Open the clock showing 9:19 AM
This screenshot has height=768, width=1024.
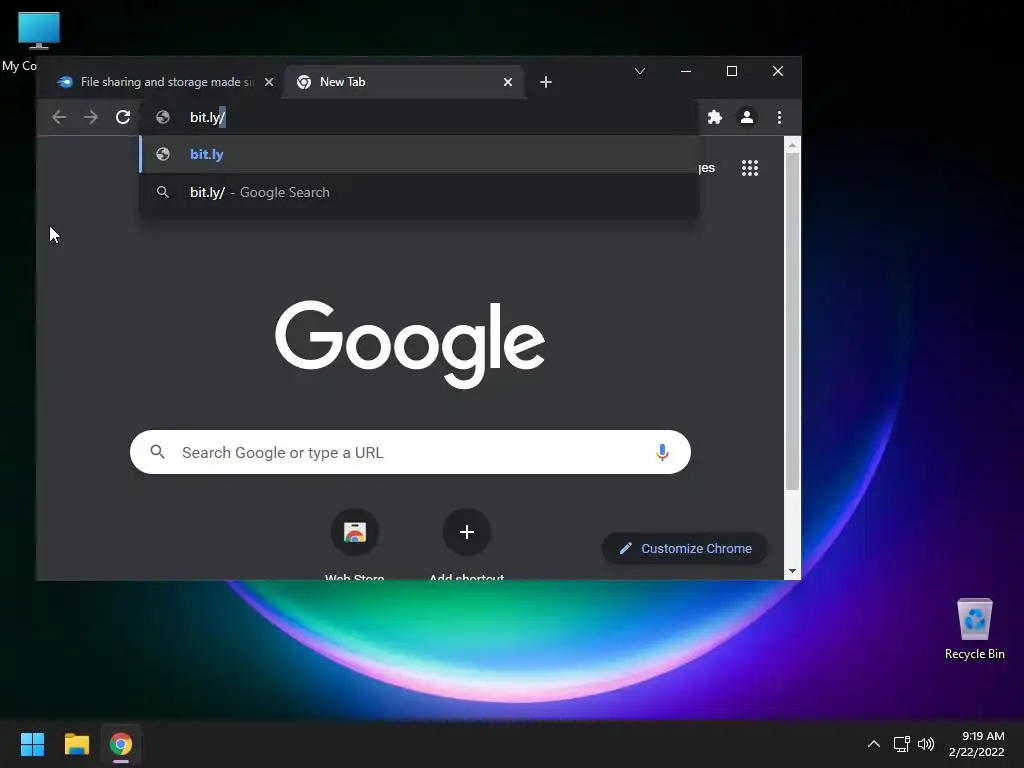coord(976,744)
